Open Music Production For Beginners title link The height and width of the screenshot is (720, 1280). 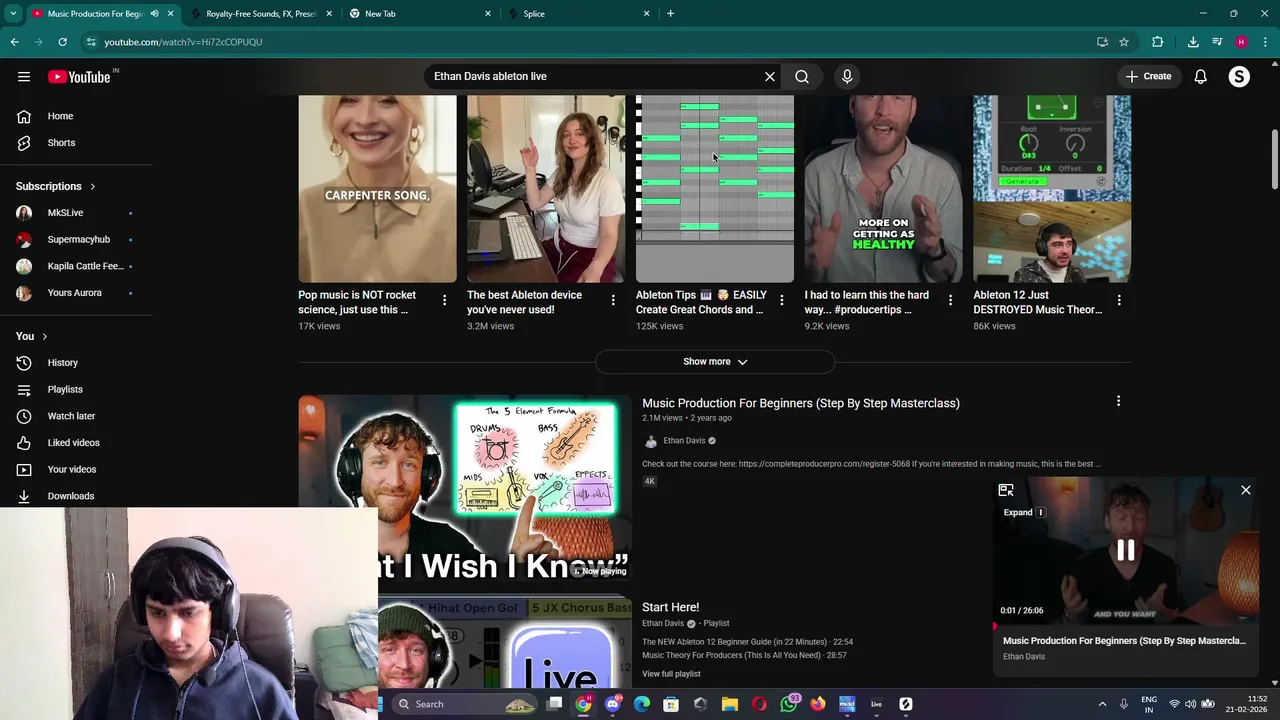(x=800, y=403)
